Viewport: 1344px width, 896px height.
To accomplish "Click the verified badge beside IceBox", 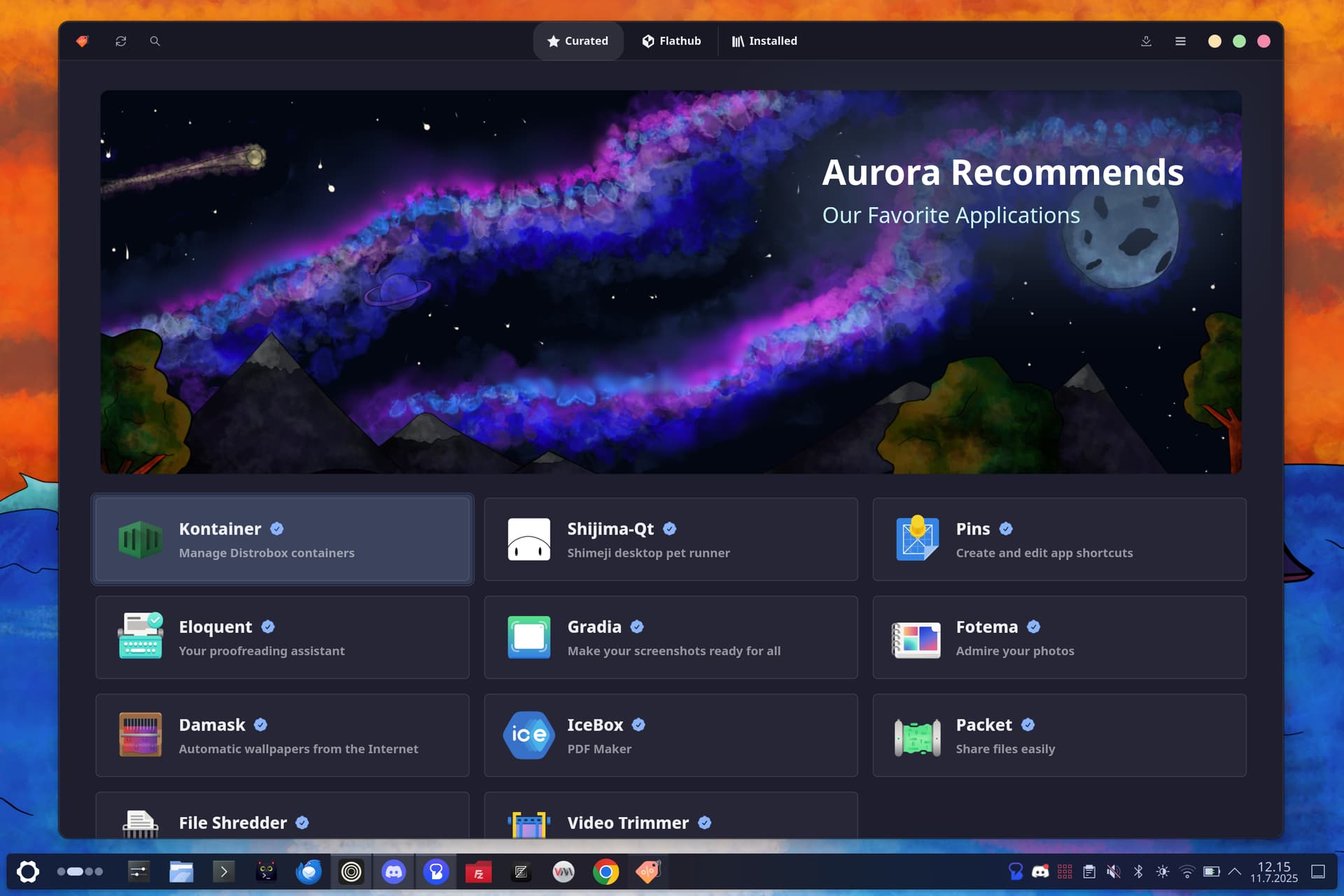I will [638, 724].
